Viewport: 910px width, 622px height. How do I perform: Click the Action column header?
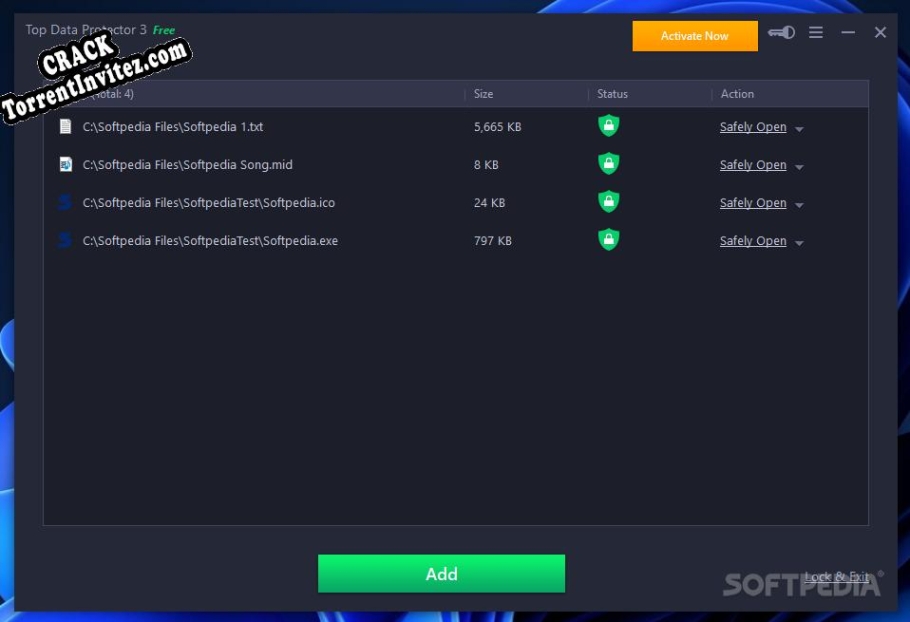tap(737, 93)
